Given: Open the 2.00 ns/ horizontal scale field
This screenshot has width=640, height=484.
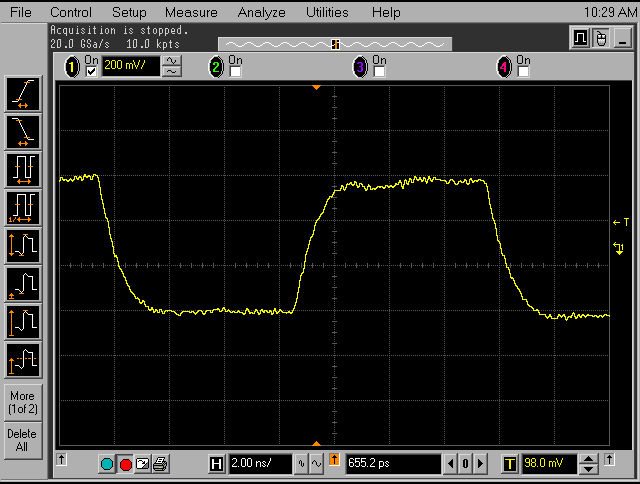Looking at the screenshot, I should coord(259,464).
